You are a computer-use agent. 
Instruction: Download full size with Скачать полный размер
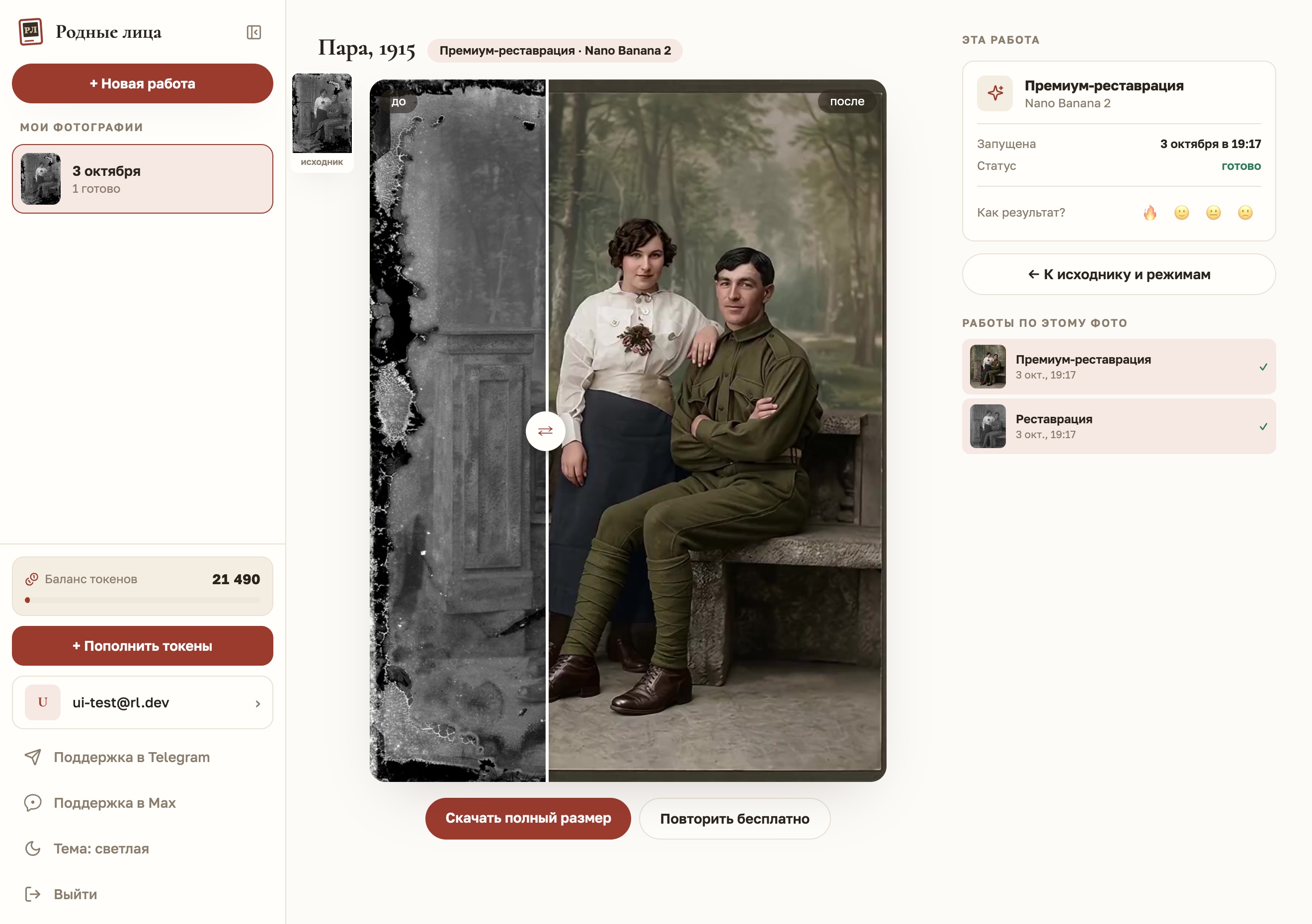point(528,818)
